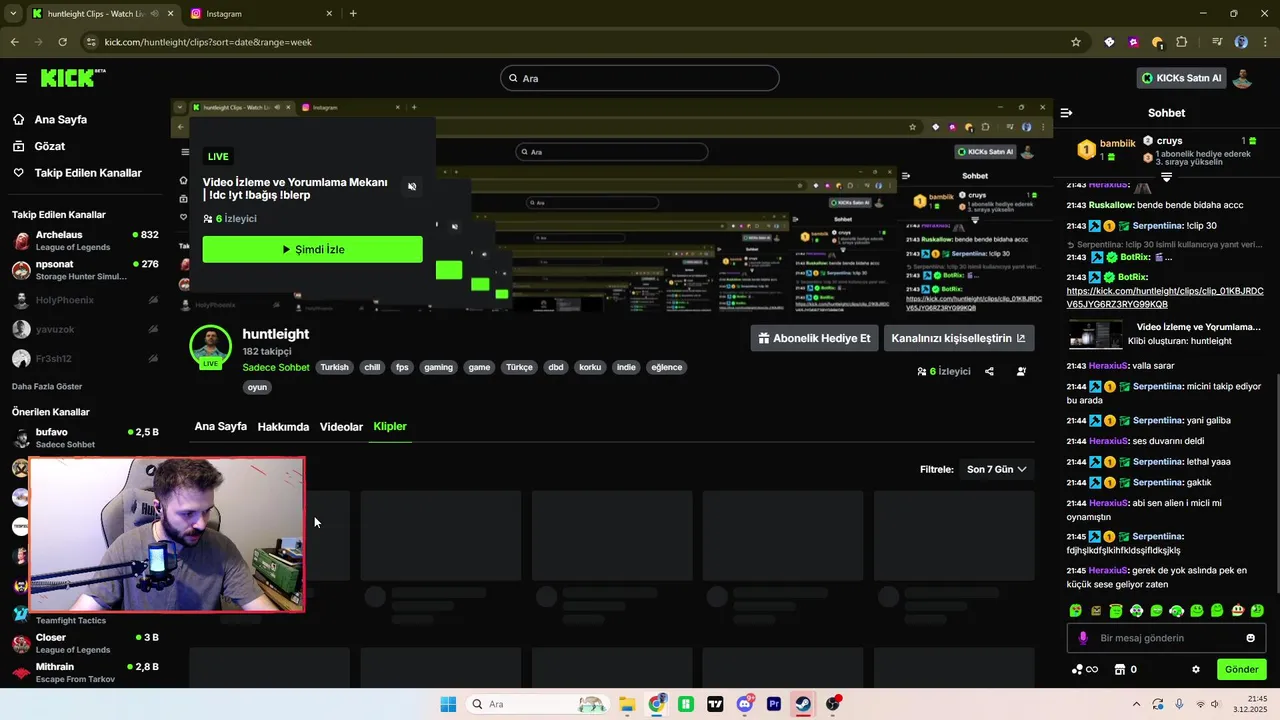This screenshot has height=720, width=1280.
Task: Reload the page
Action: (x=62, y=42)
